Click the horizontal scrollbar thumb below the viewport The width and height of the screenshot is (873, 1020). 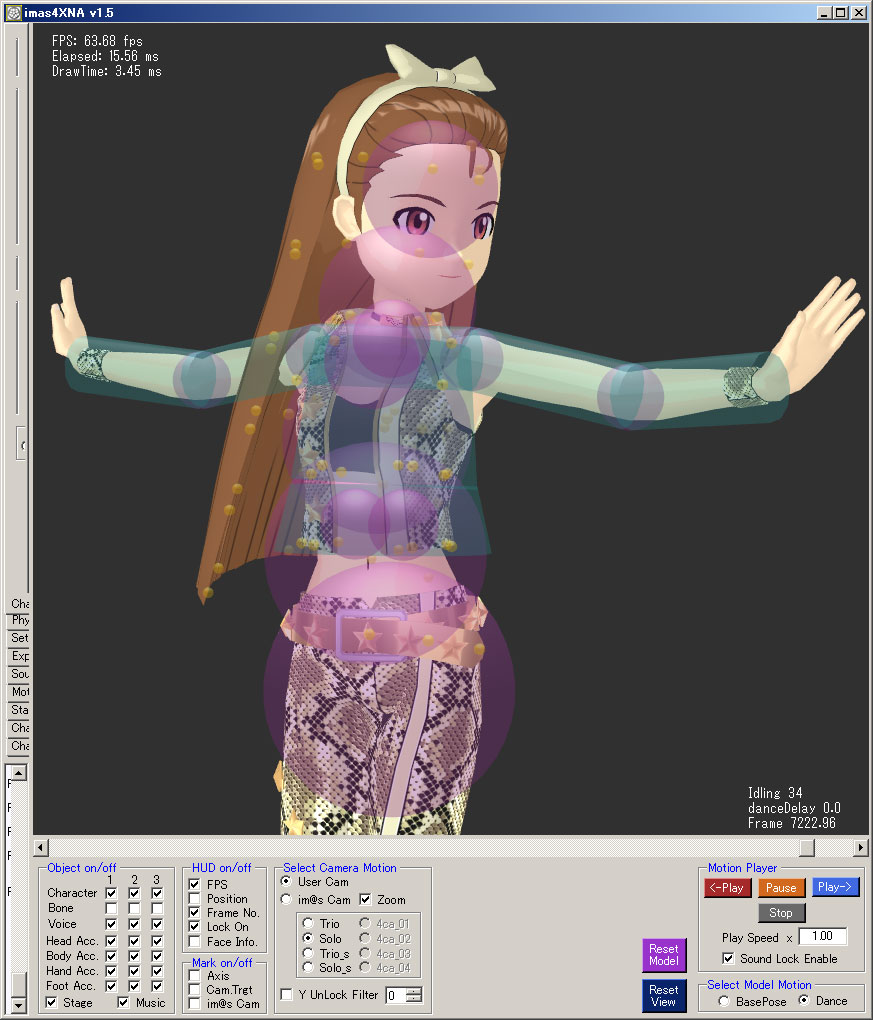coord(807,847)
